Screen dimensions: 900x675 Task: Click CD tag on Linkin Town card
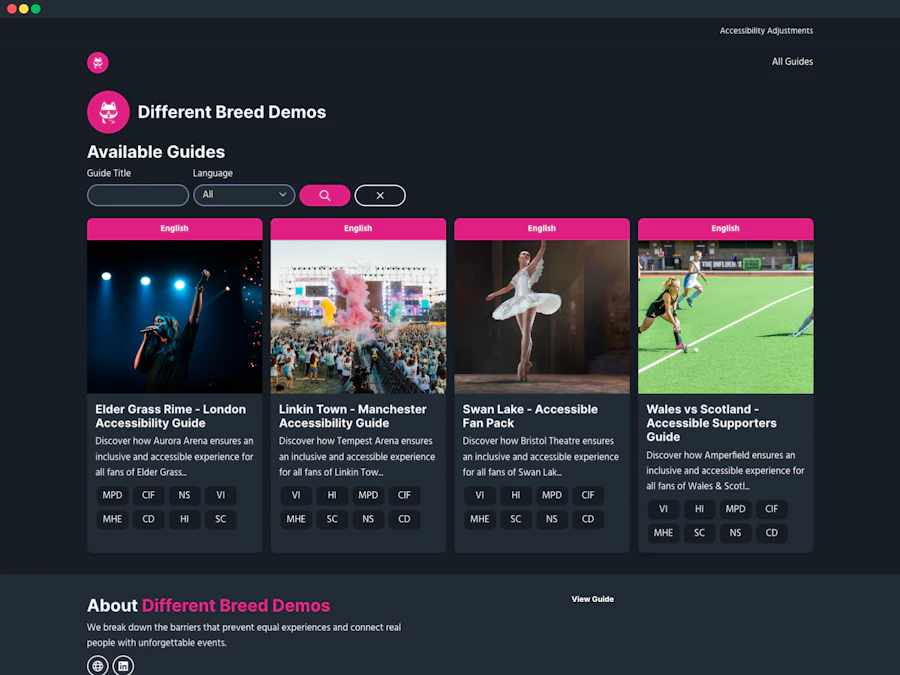pos(404,519)
